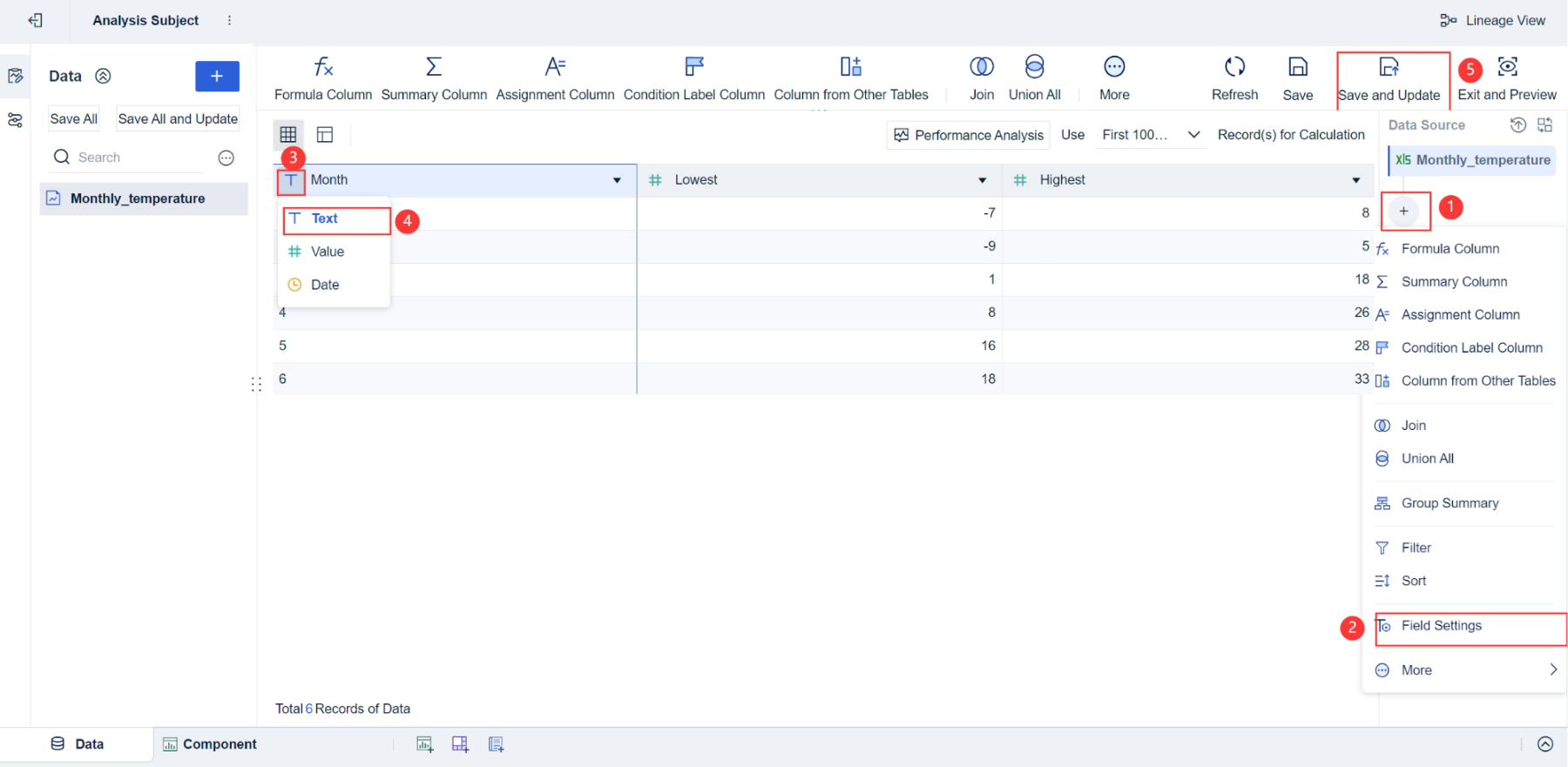This screenshot has width=1568, height=767.
Task: Switch to the table structure view
Action: [325, 134]
